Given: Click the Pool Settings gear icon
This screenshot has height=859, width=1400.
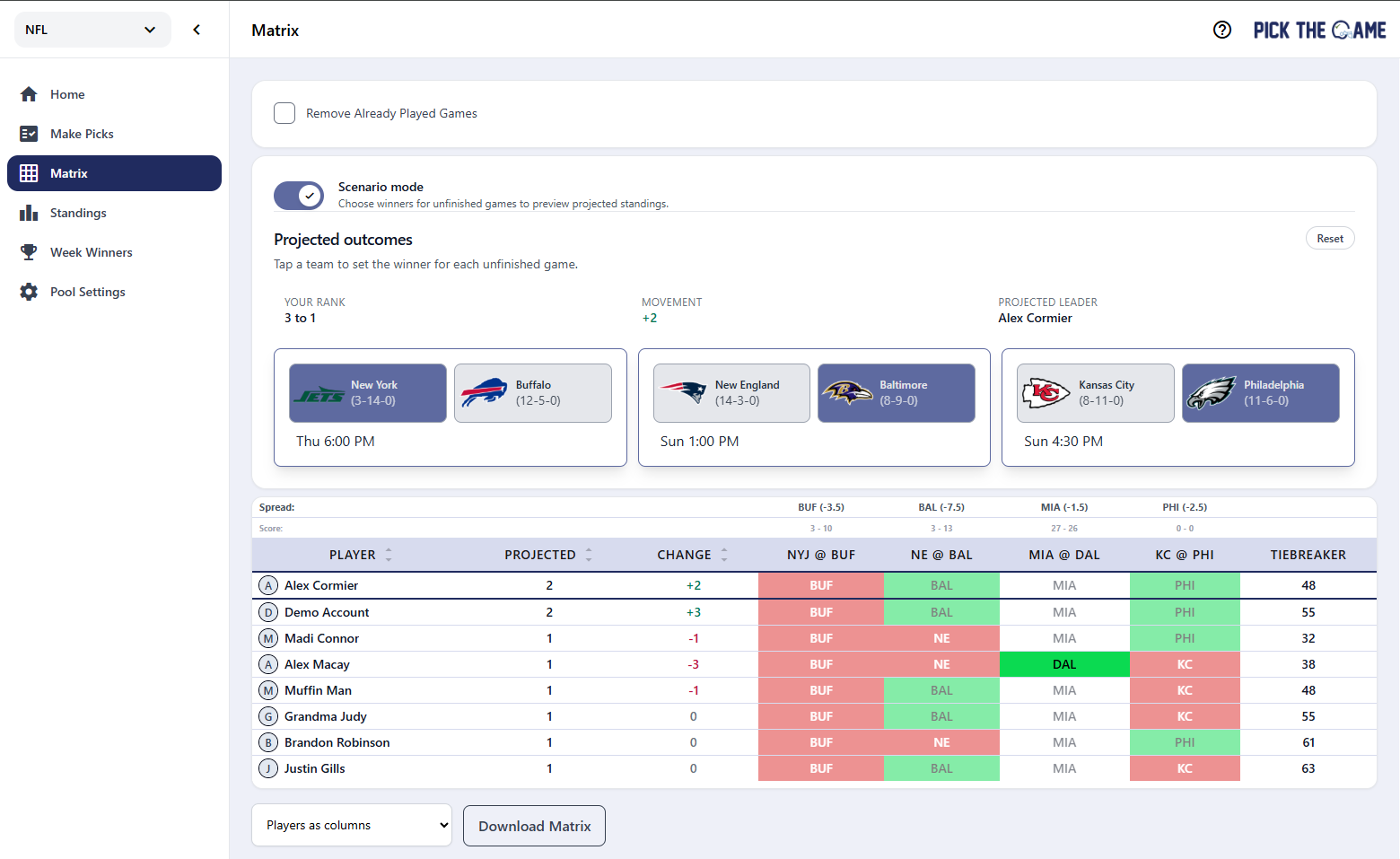Looking at the screenshot, I should (x=29, y=292).
